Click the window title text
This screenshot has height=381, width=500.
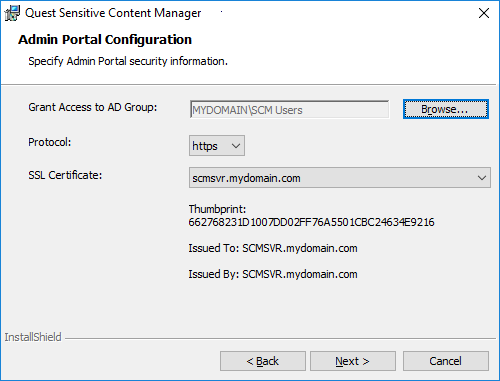113,13
